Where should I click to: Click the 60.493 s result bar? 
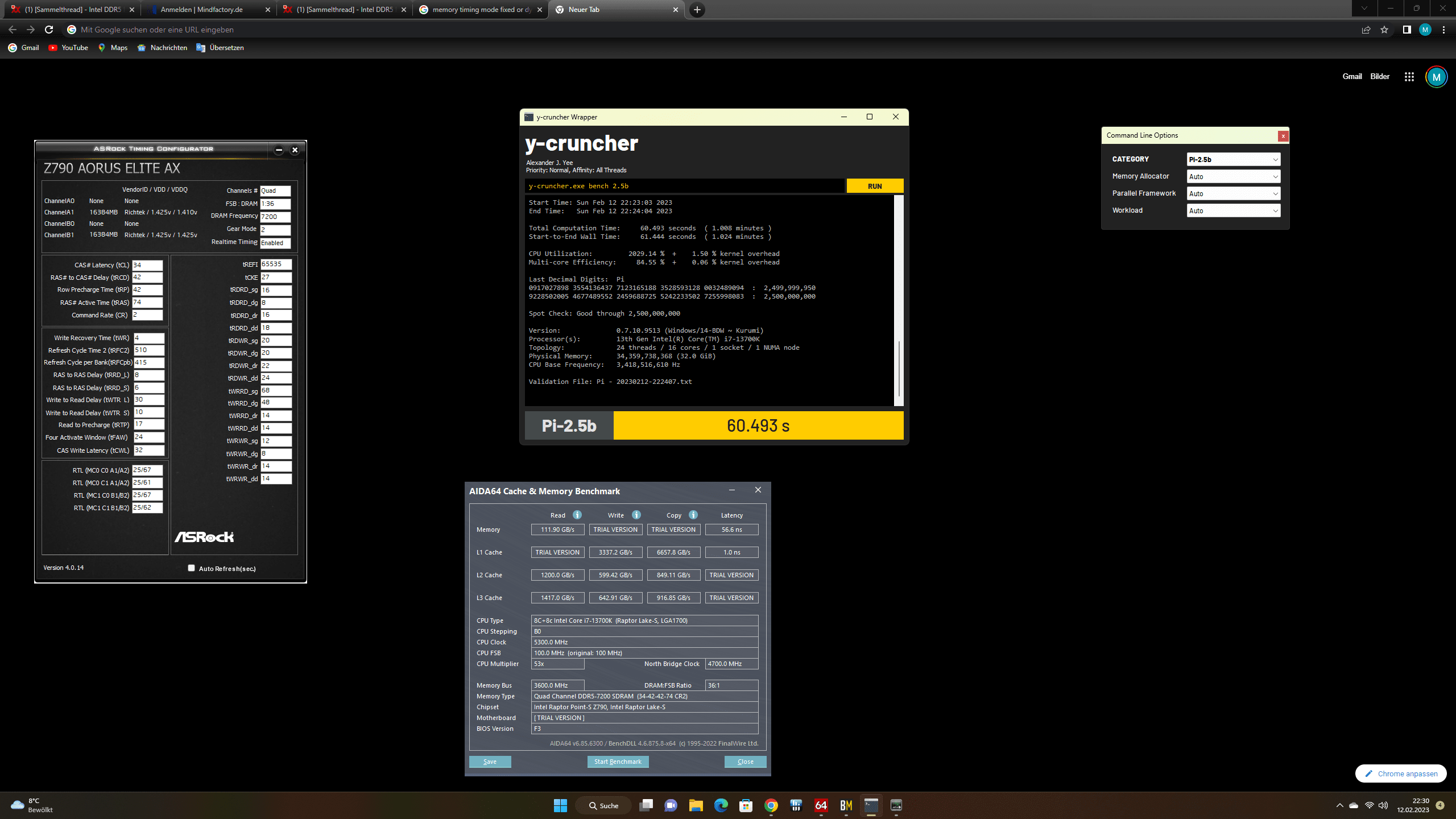(x=758, y=425)
